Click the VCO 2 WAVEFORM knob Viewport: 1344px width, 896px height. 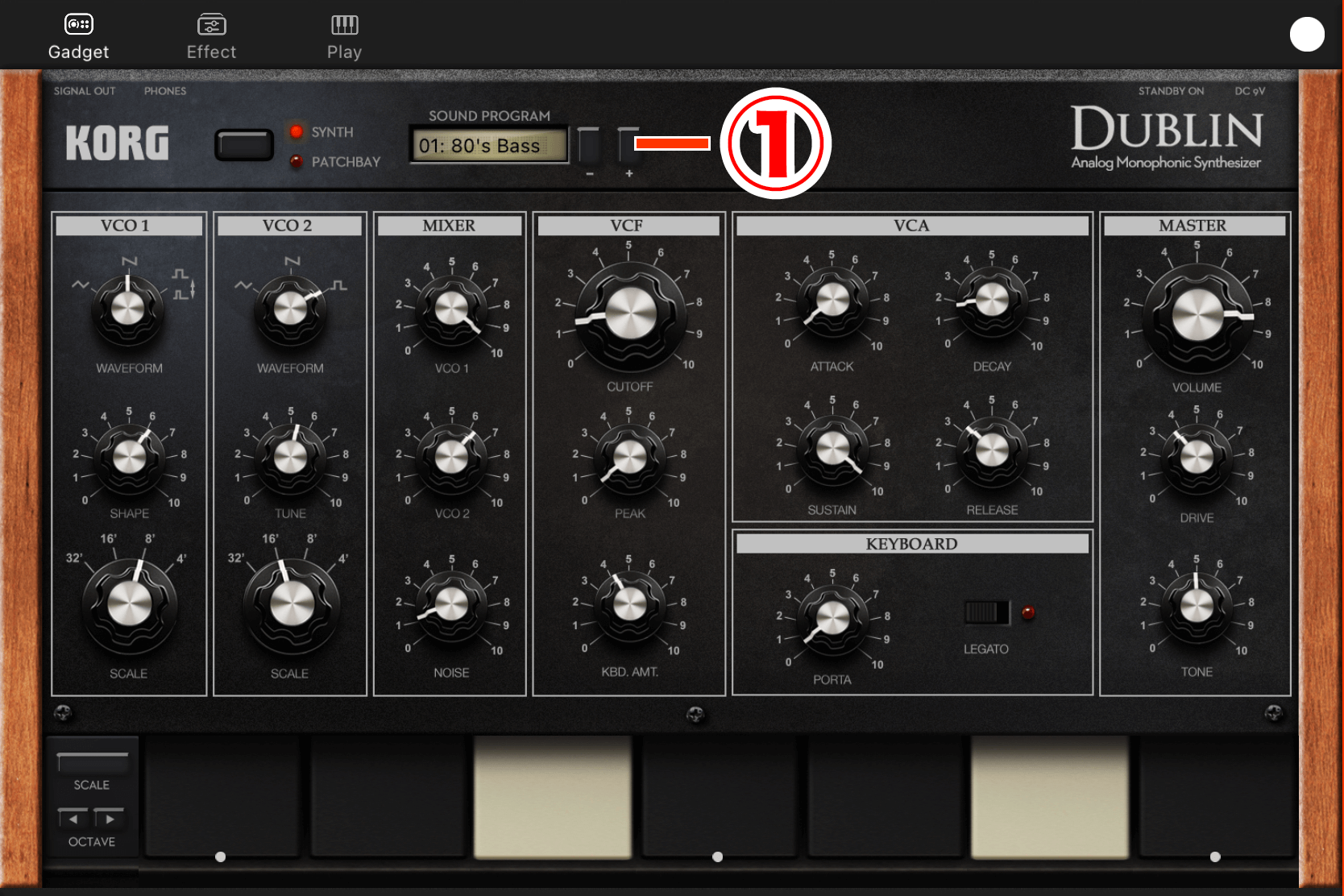(290, 309)
